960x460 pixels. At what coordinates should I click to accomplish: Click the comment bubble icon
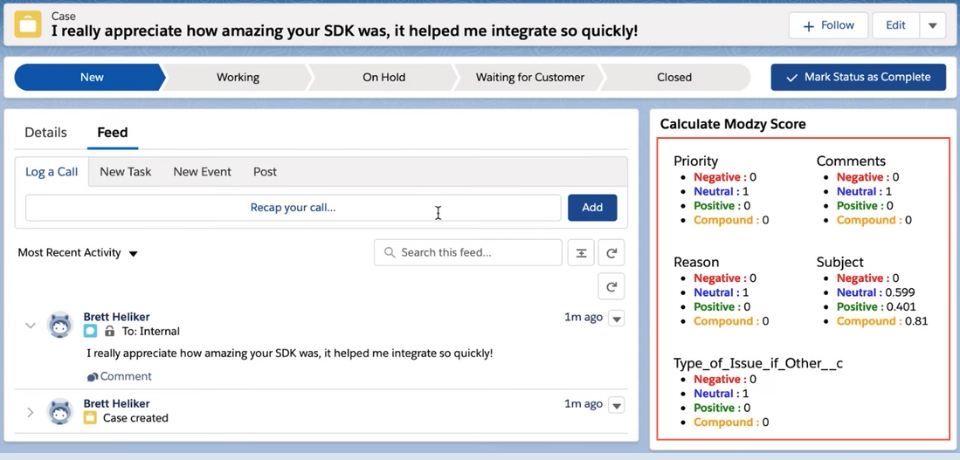click(x=93, y=377)
